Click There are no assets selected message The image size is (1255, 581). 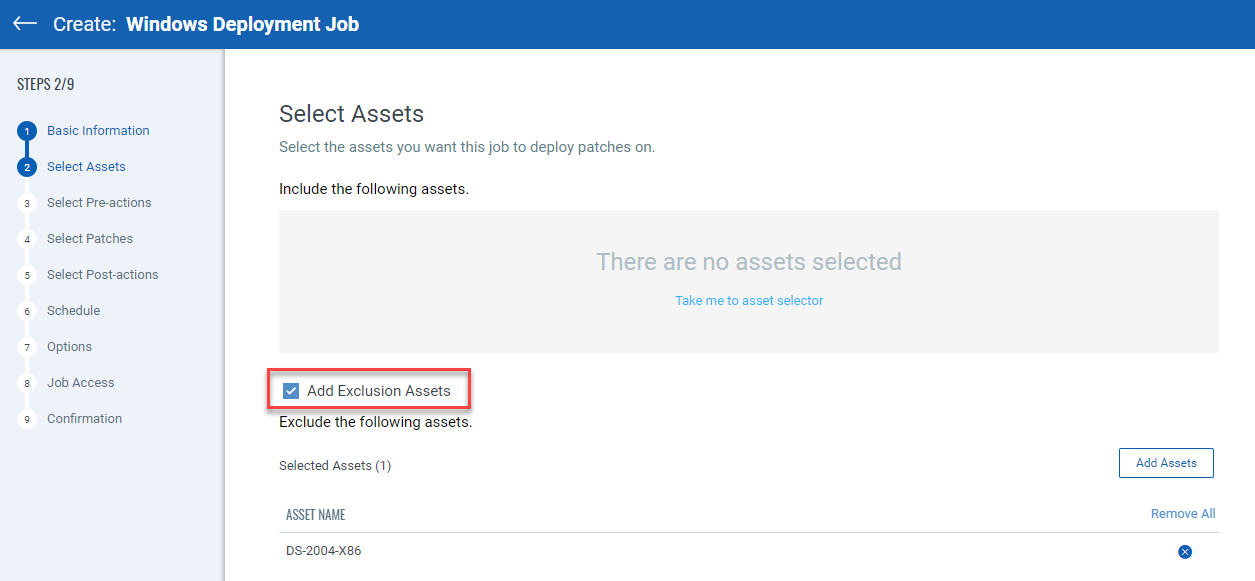(749, 262)
